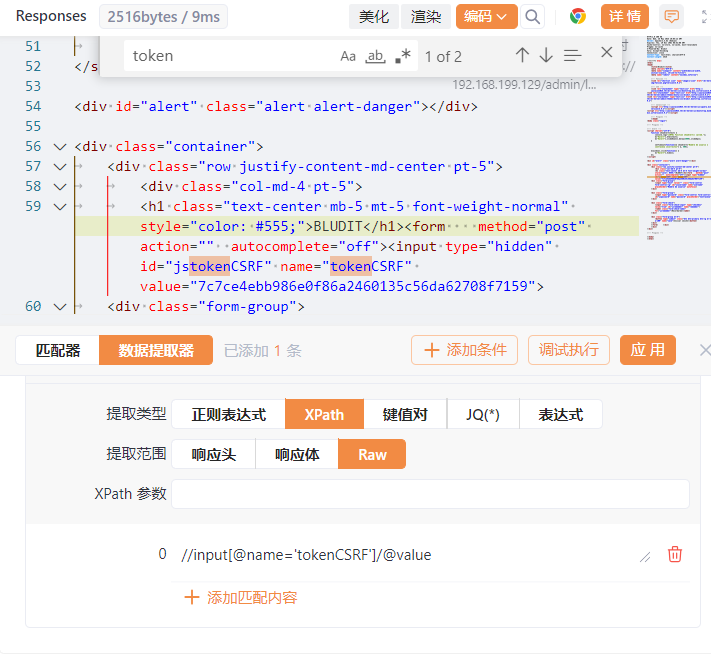
Task: Select 正则表达式 extraction type
Action: pos(229,414)
